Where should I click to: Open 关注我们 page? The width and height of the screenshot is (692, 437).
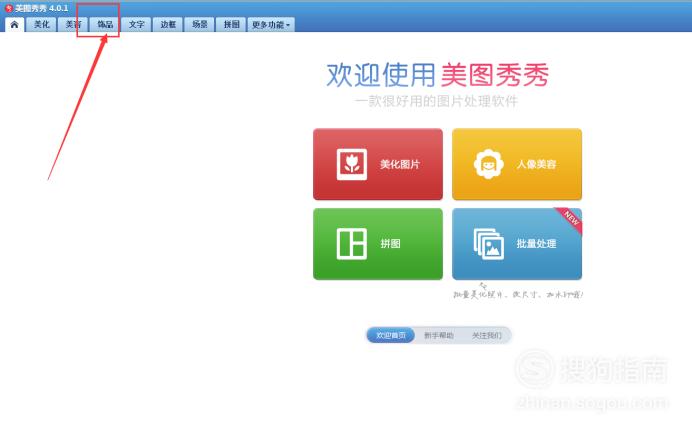(x=487, y=335)
